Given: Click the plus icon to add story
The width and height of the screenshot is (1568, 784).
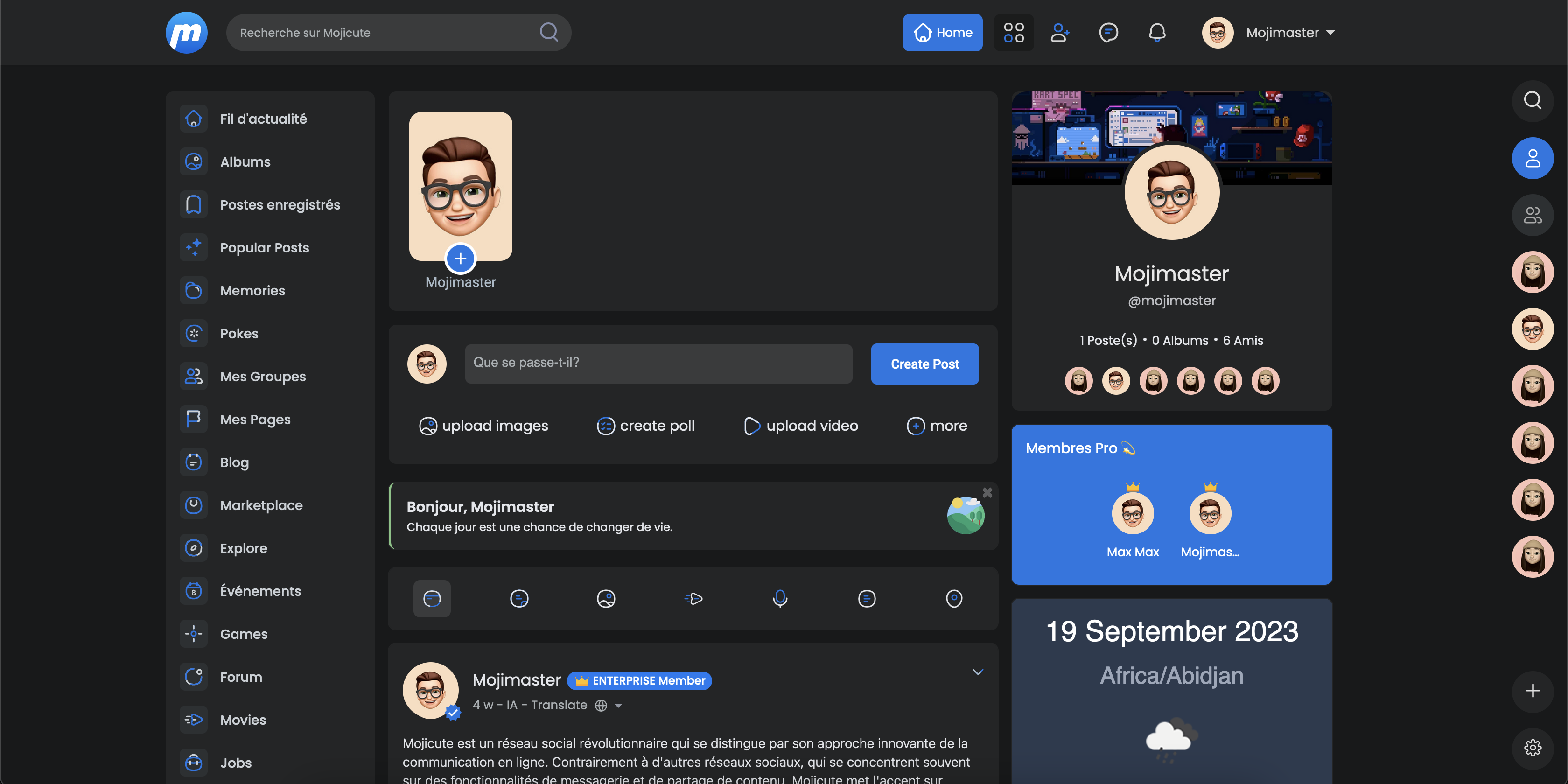Looking at the screenshot, I should (x=460, y=259).
